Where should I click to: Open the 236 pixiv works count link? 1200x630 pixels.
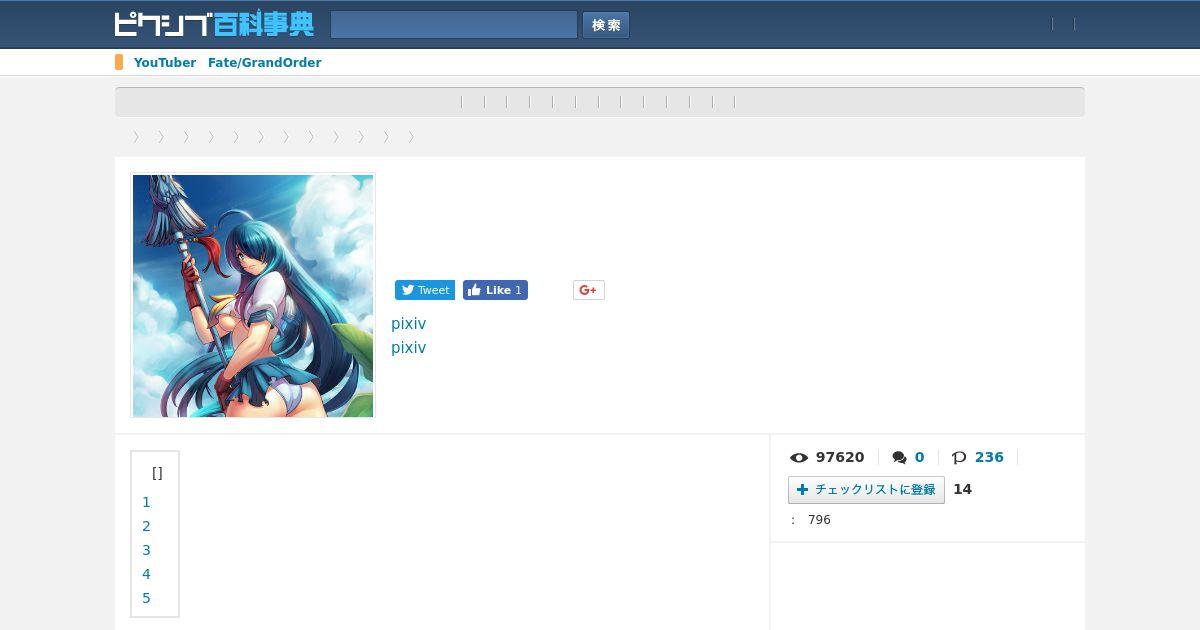(989, 457)
